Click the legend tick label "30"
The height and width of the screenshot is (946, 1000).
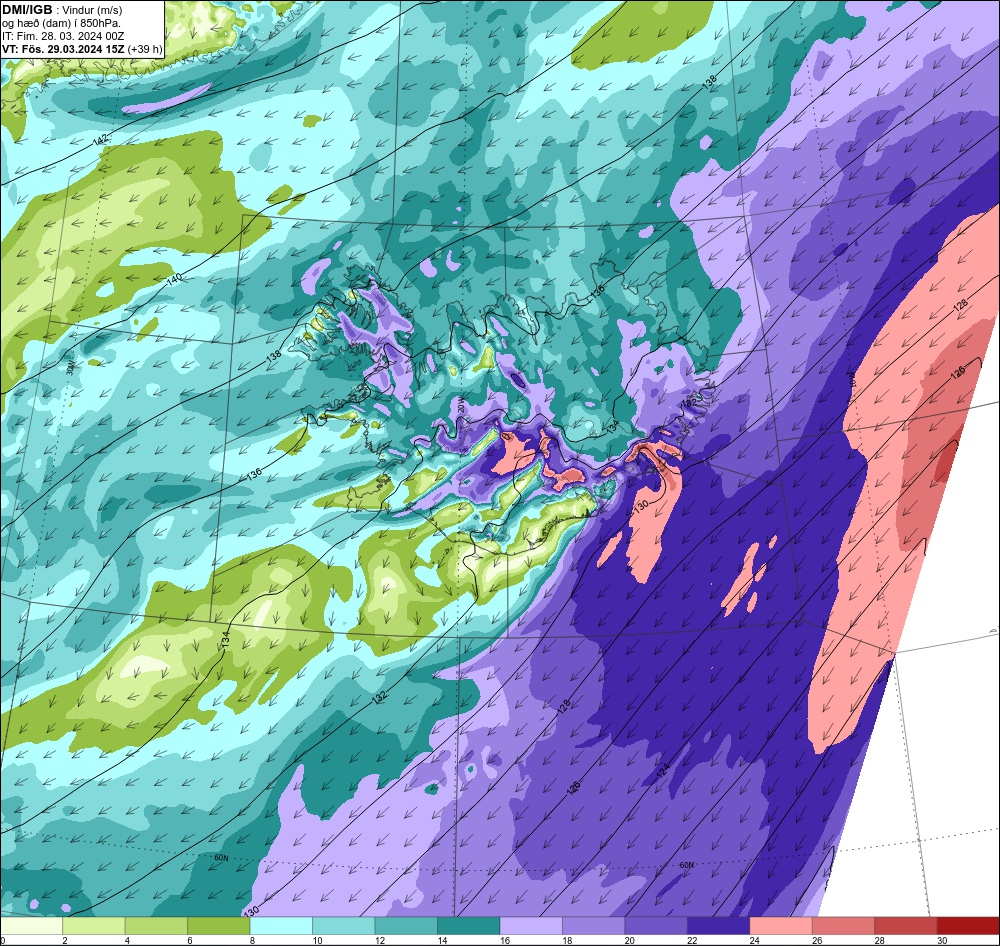[943, 940]
